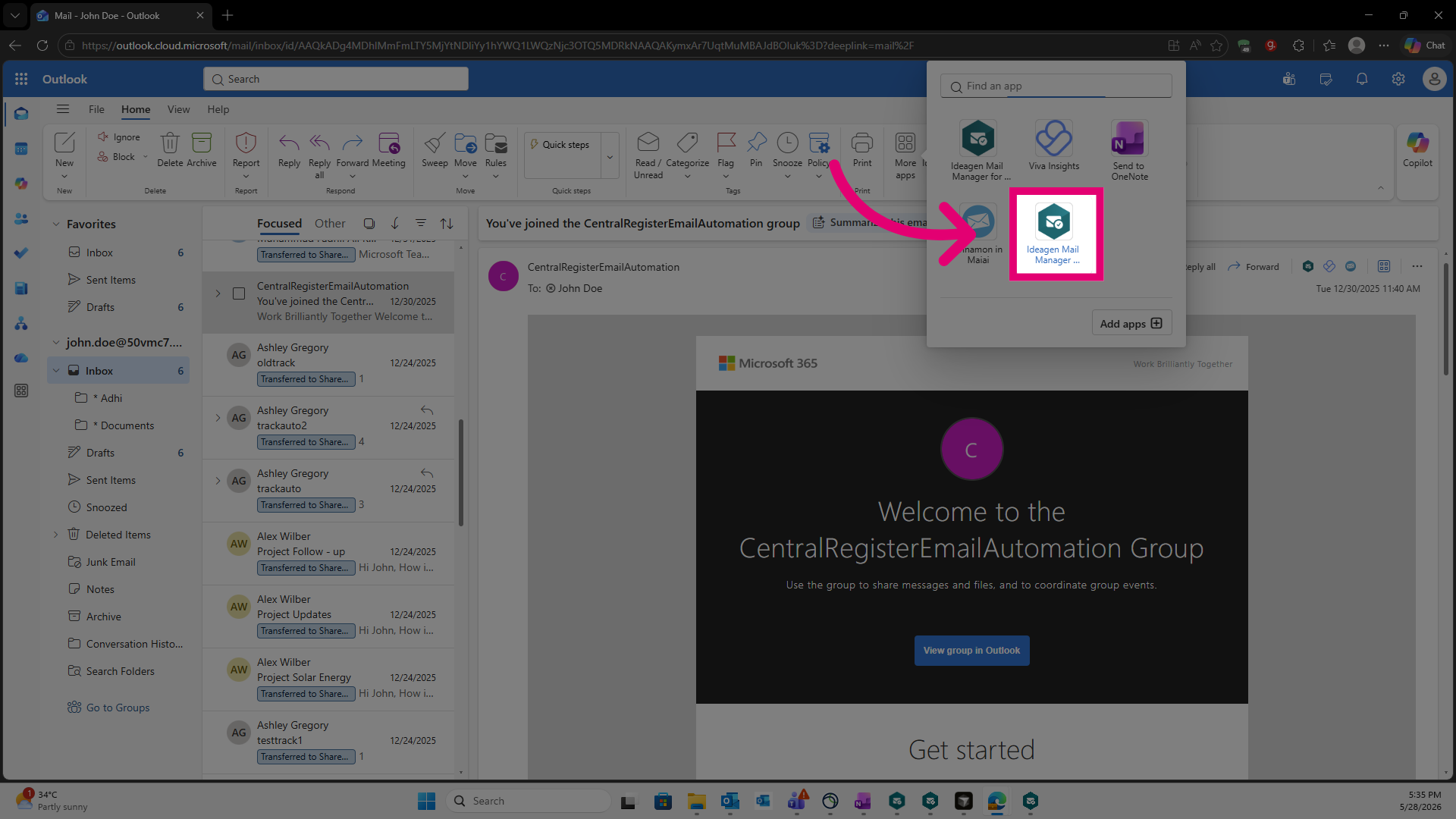
Task: Delete the selected message
Action: tap(170, 149)
